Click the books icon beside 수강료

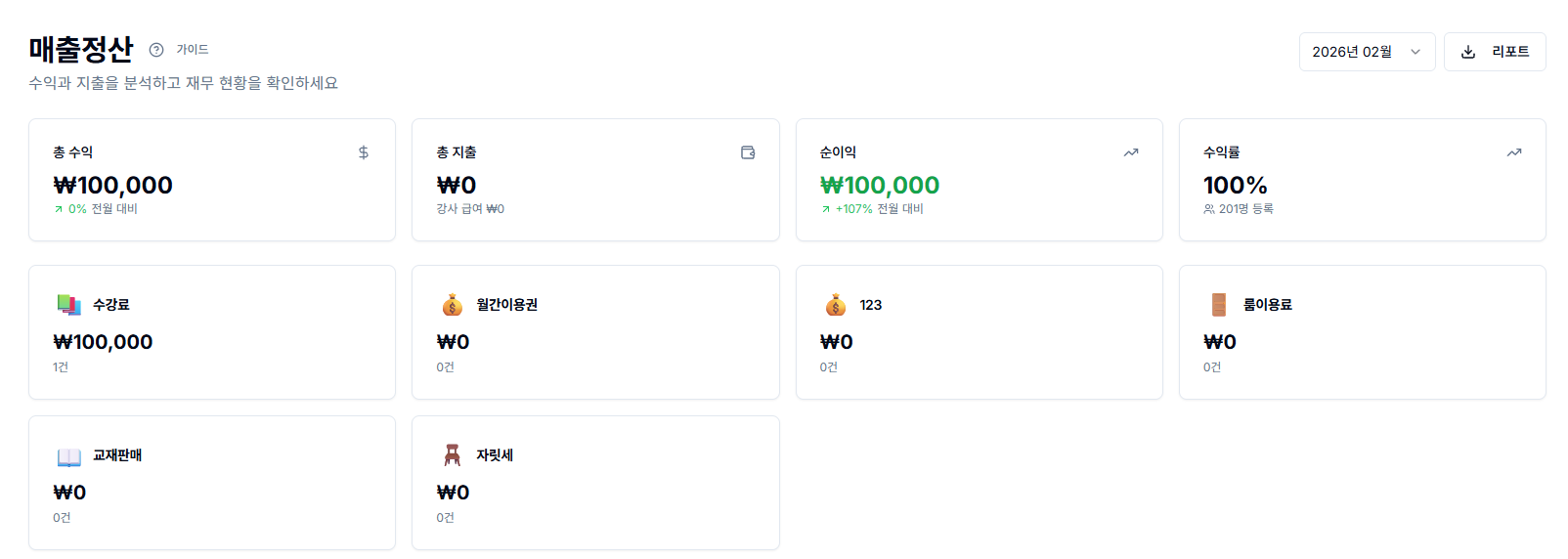[68, 305]
